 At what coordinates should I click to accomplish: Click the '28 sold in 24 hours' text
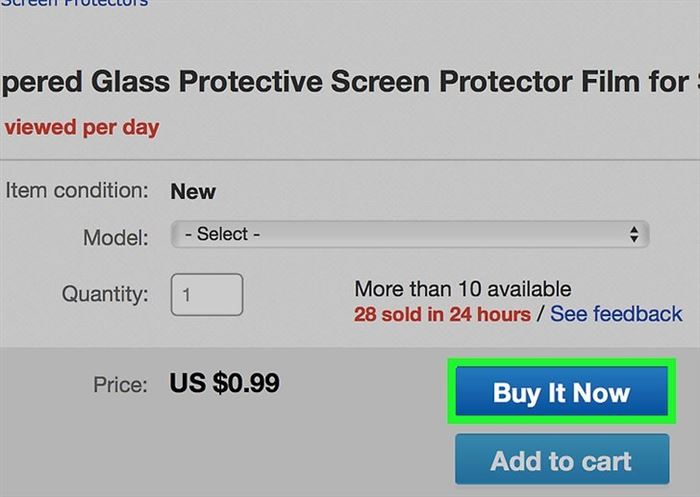point(442,314)
